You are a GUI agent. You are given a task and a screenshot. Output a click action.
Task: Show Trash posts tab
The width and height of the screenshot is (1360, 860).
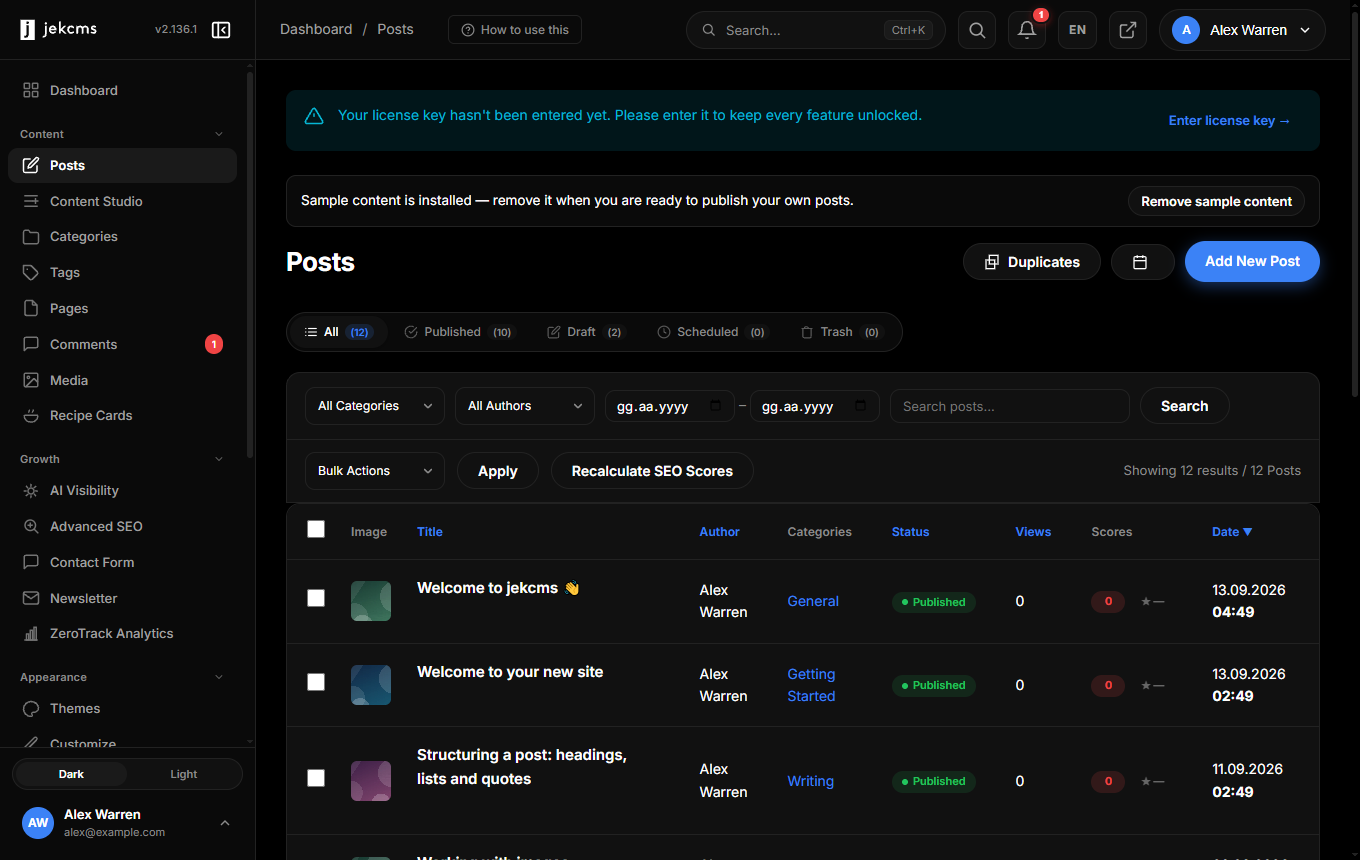click(840, 332)
